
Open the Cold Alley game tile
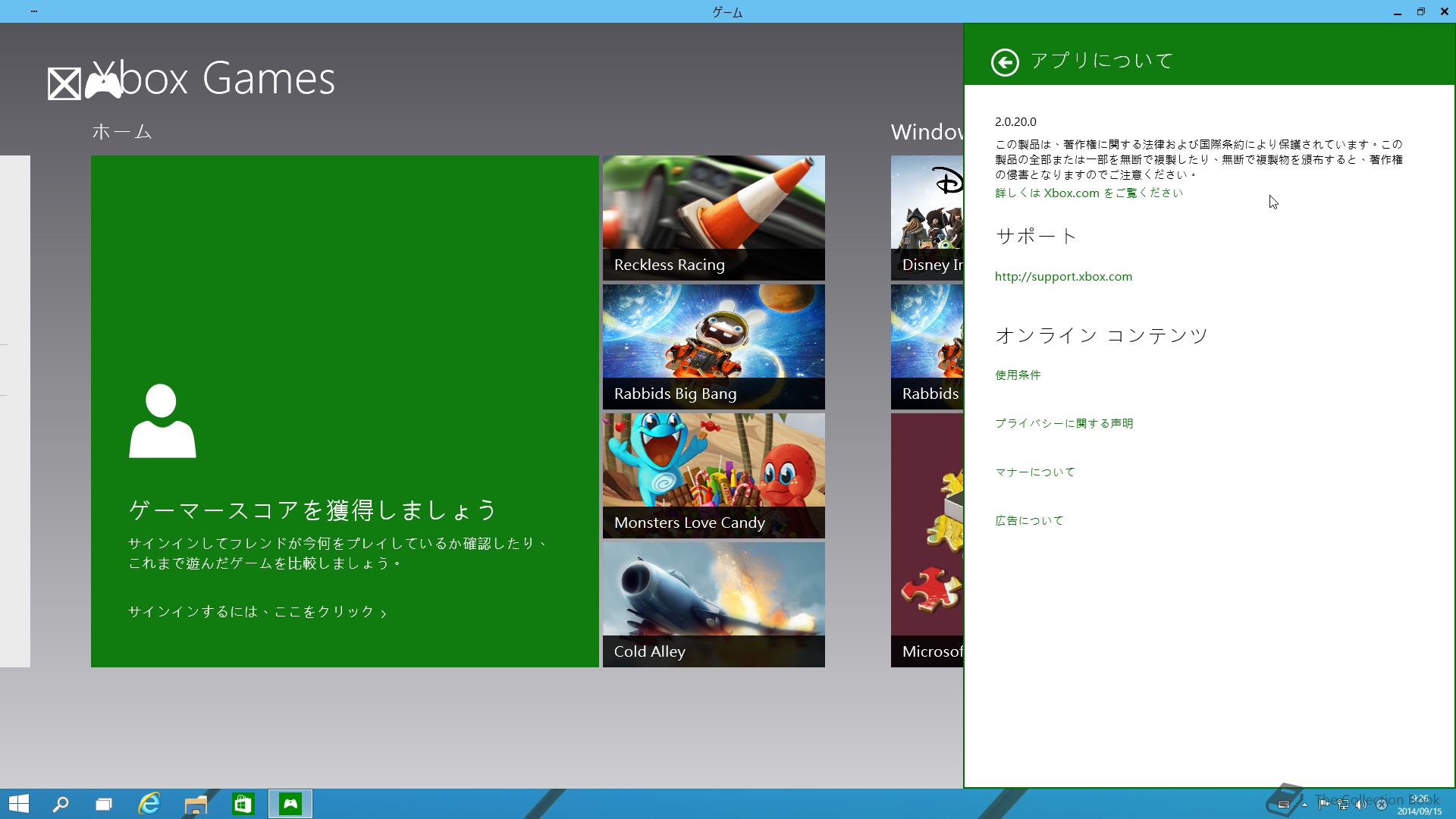714,604
